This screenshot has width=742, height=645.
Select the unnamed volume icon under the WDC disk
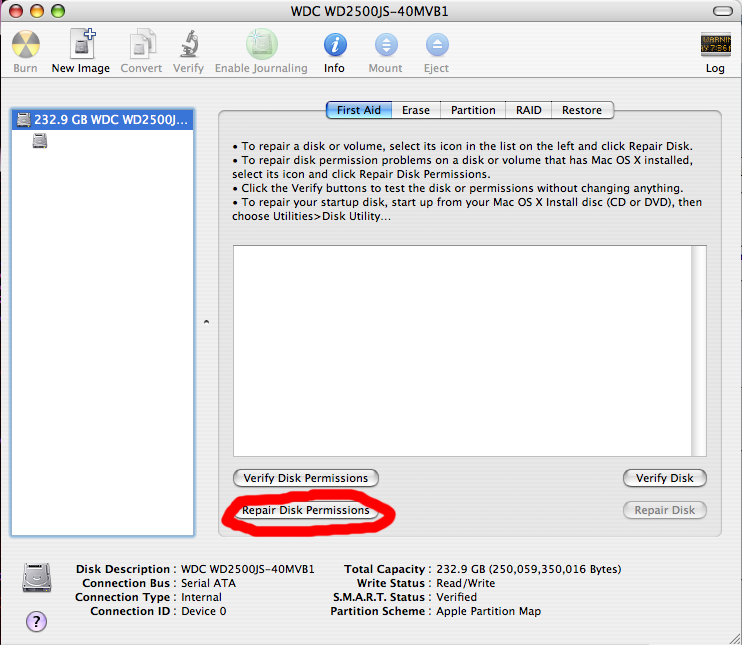(40, 141)
